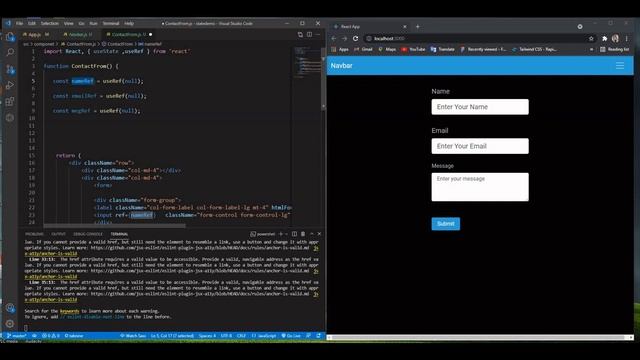The image size is (640, 360).
Task: Kill terminal with trash icon
Action: 303,234
